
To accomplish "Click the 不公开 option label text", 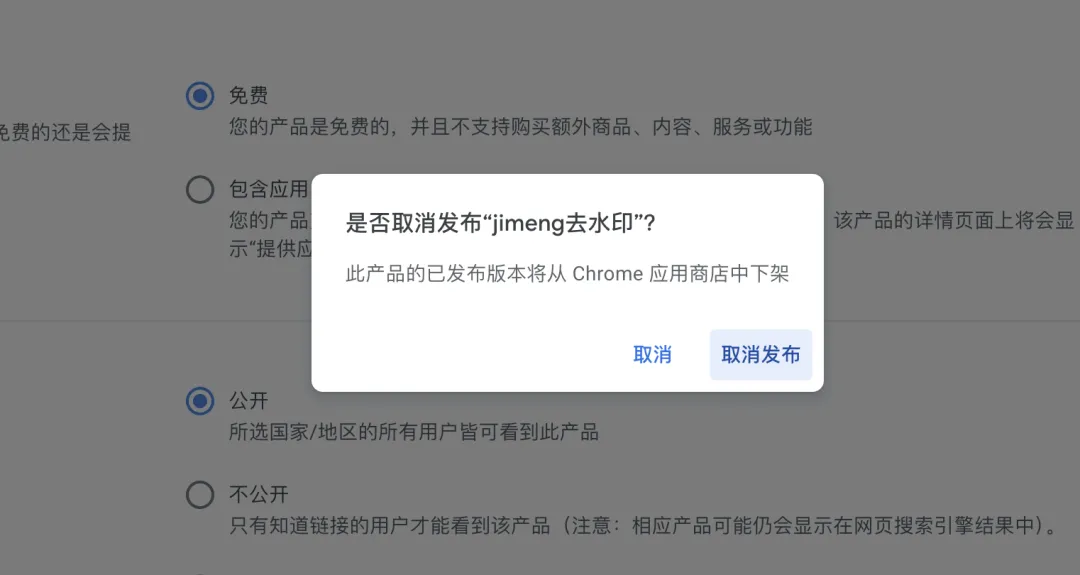I will coord(258,494).
